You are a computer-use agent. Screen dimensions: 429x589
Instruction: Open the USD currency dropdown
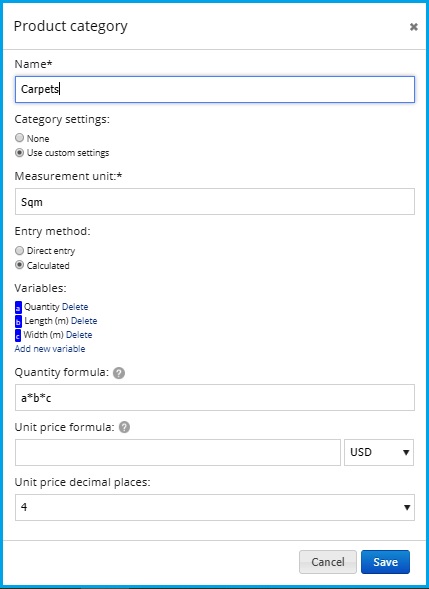point(379,452)
